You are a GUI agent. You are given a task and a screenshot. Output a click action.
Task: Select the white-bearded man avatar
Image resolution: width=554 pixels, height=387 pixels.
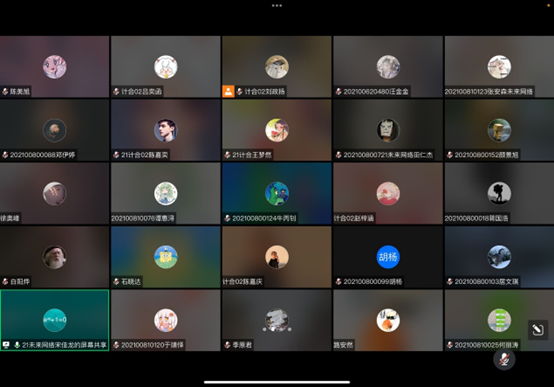pyautogui.click(x=54, y=257)
